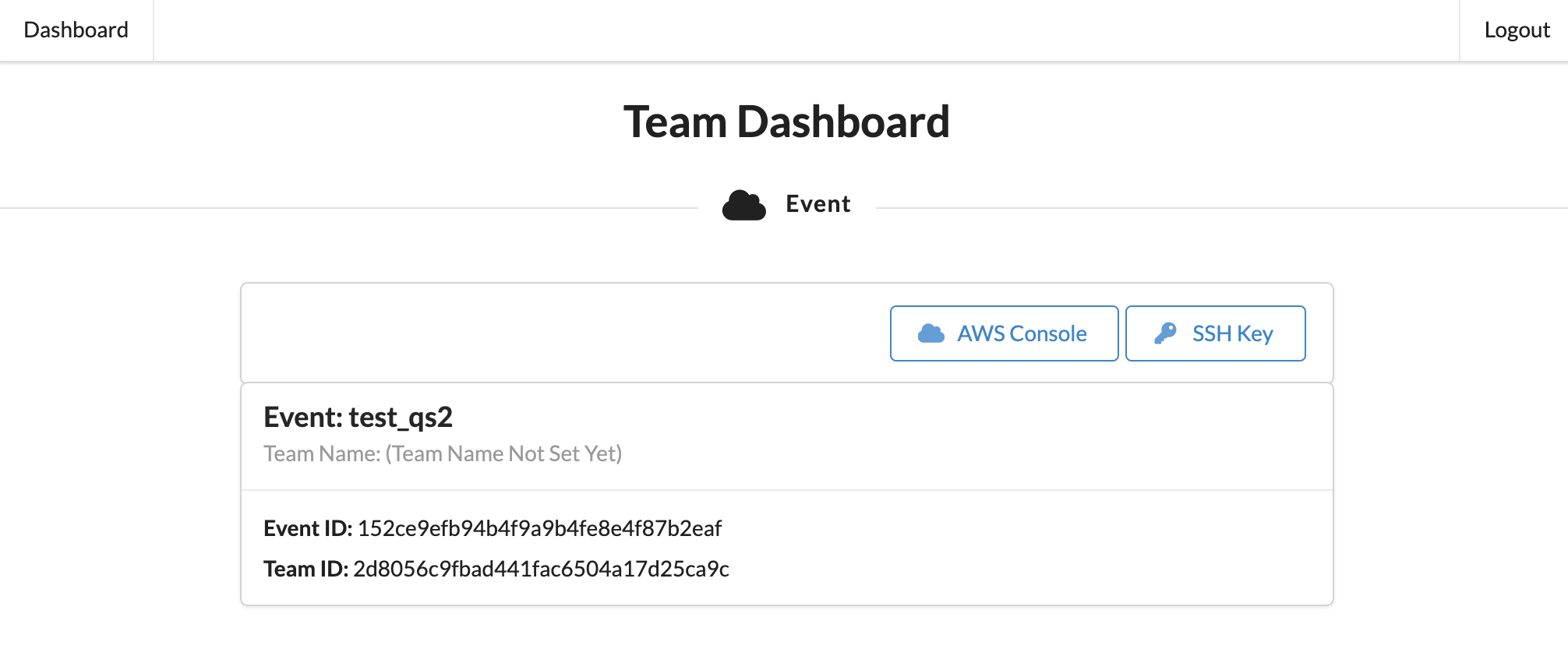1568x656 pixels.
Task: Click the SSH Key label text
Action: (x=1232, y=333)
